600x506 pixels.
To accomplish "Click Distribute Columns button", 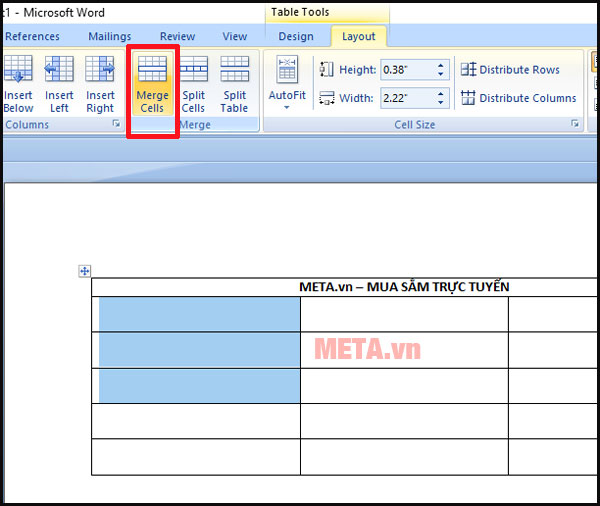I will pyautogui.click(x=518, y=98).
